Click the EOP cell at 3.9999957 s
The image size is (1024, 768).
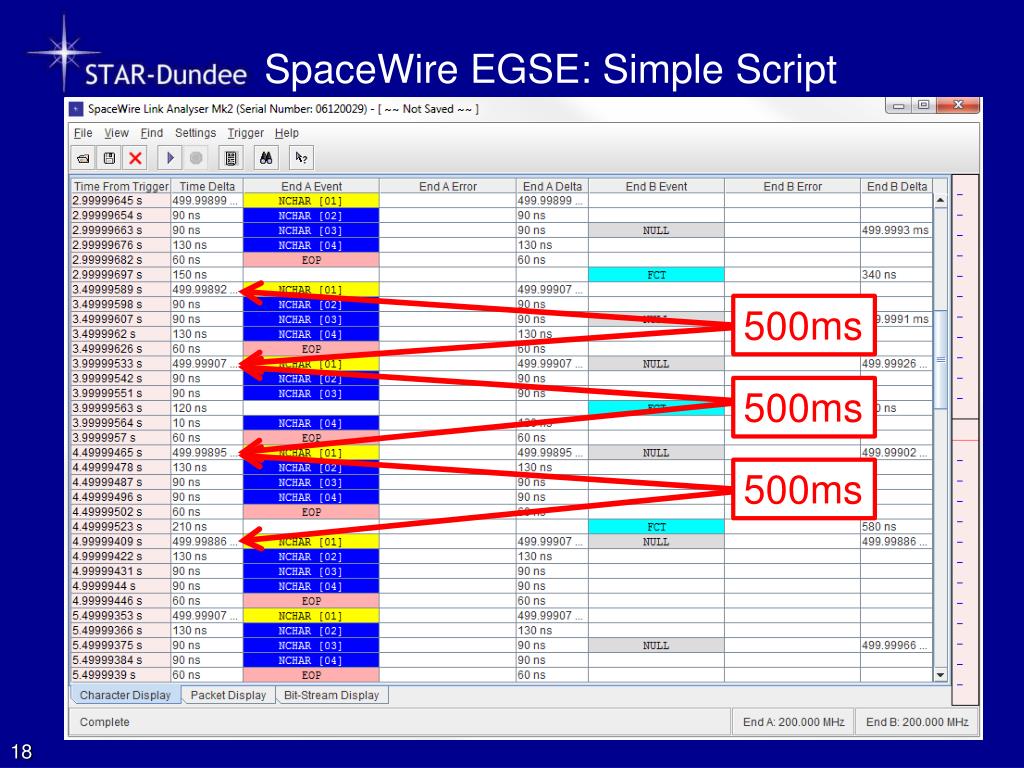pyautogui.click(x=311, y=438)
